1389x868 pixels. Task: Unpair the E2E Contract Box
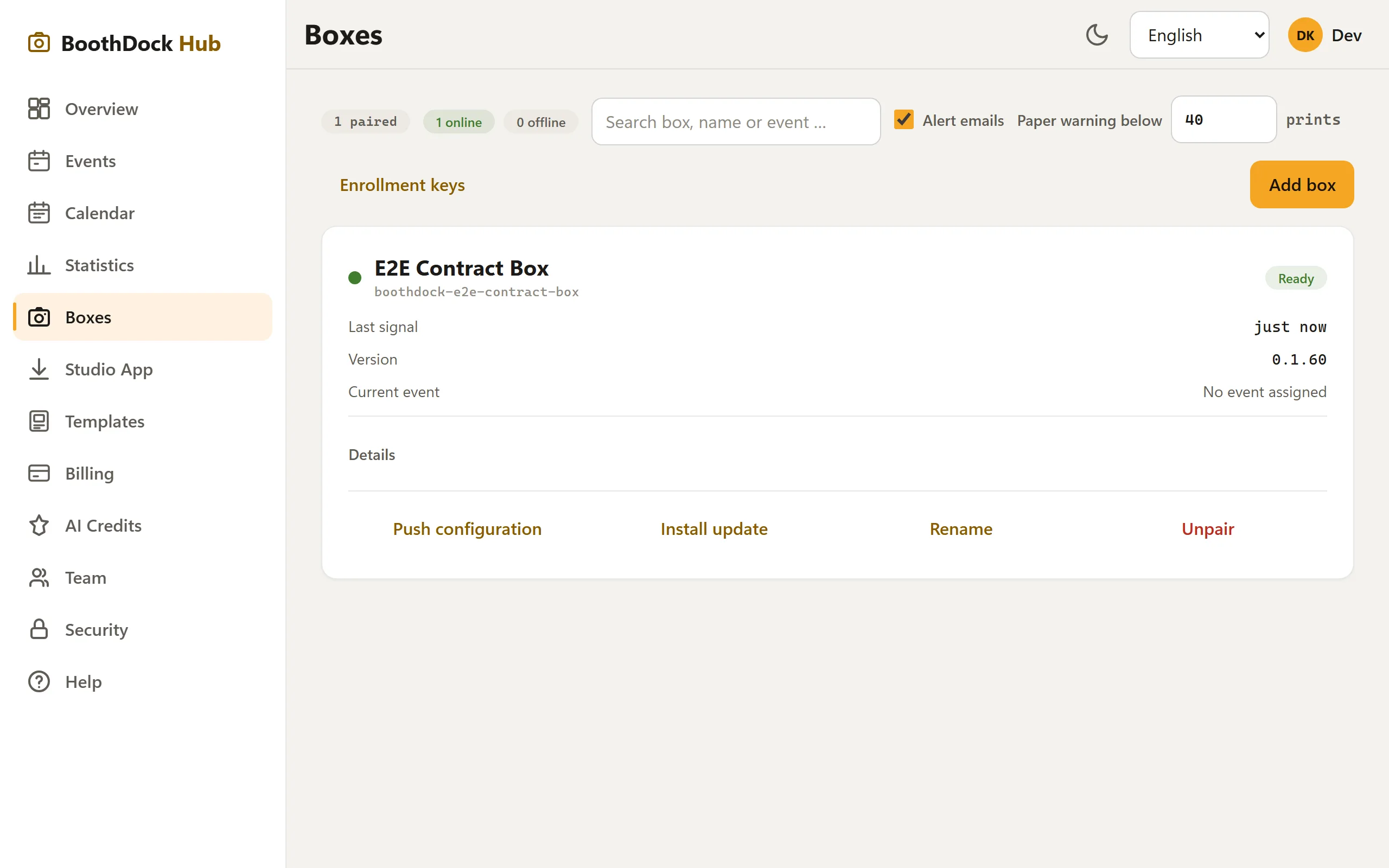pos(1208,529)
